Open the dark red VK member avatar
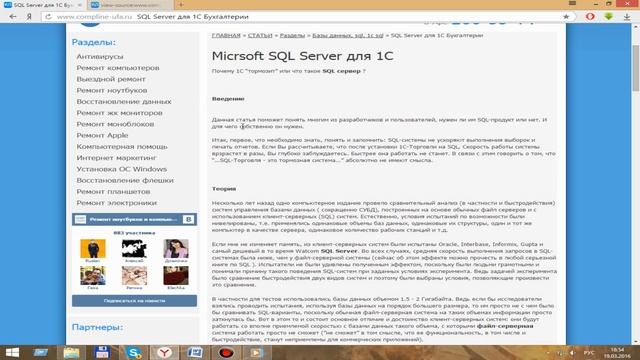The image size is (640, 360). [176, 276]
